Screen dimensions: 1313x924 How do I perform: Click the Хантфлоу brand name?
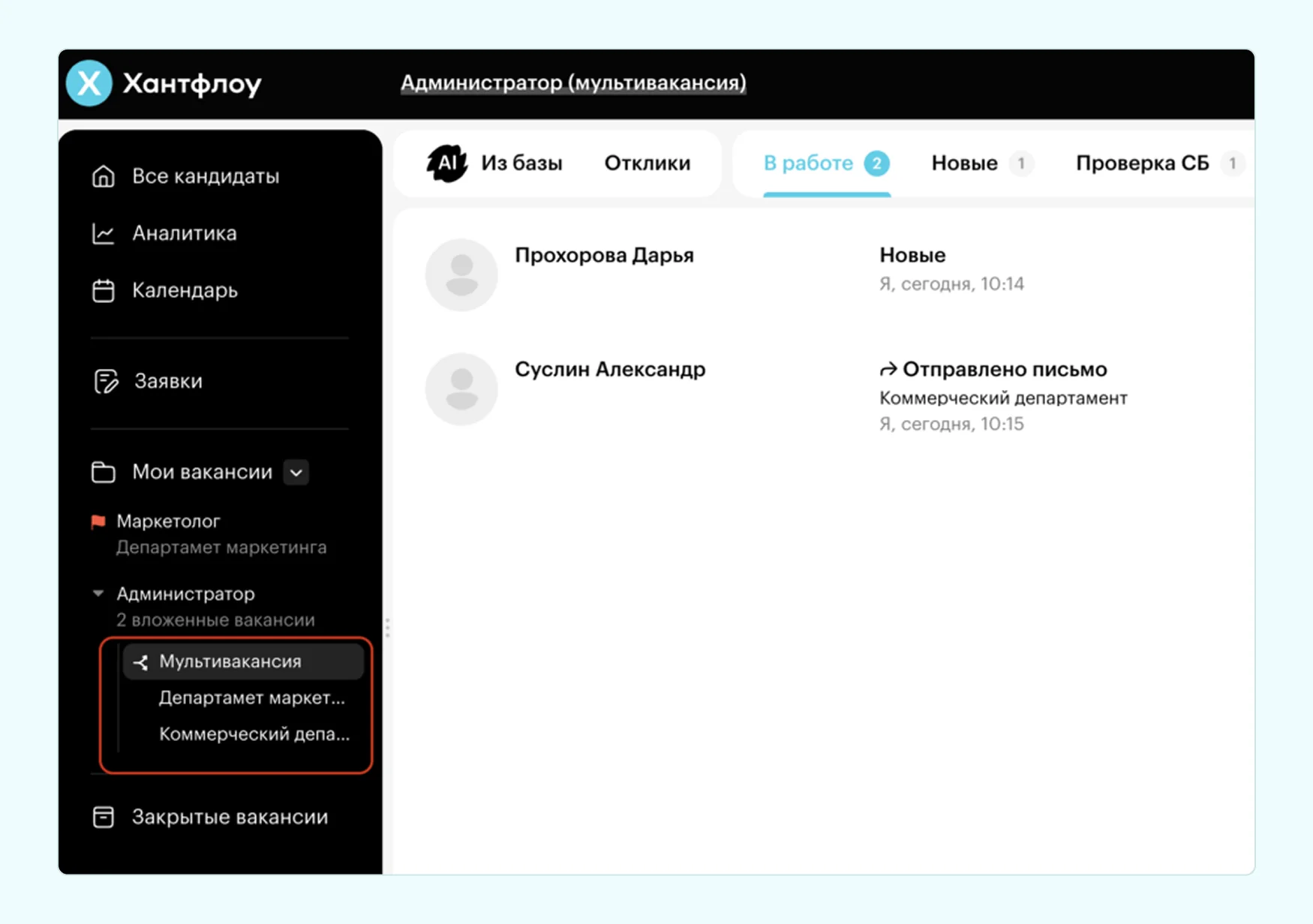(x=192, y=83)
